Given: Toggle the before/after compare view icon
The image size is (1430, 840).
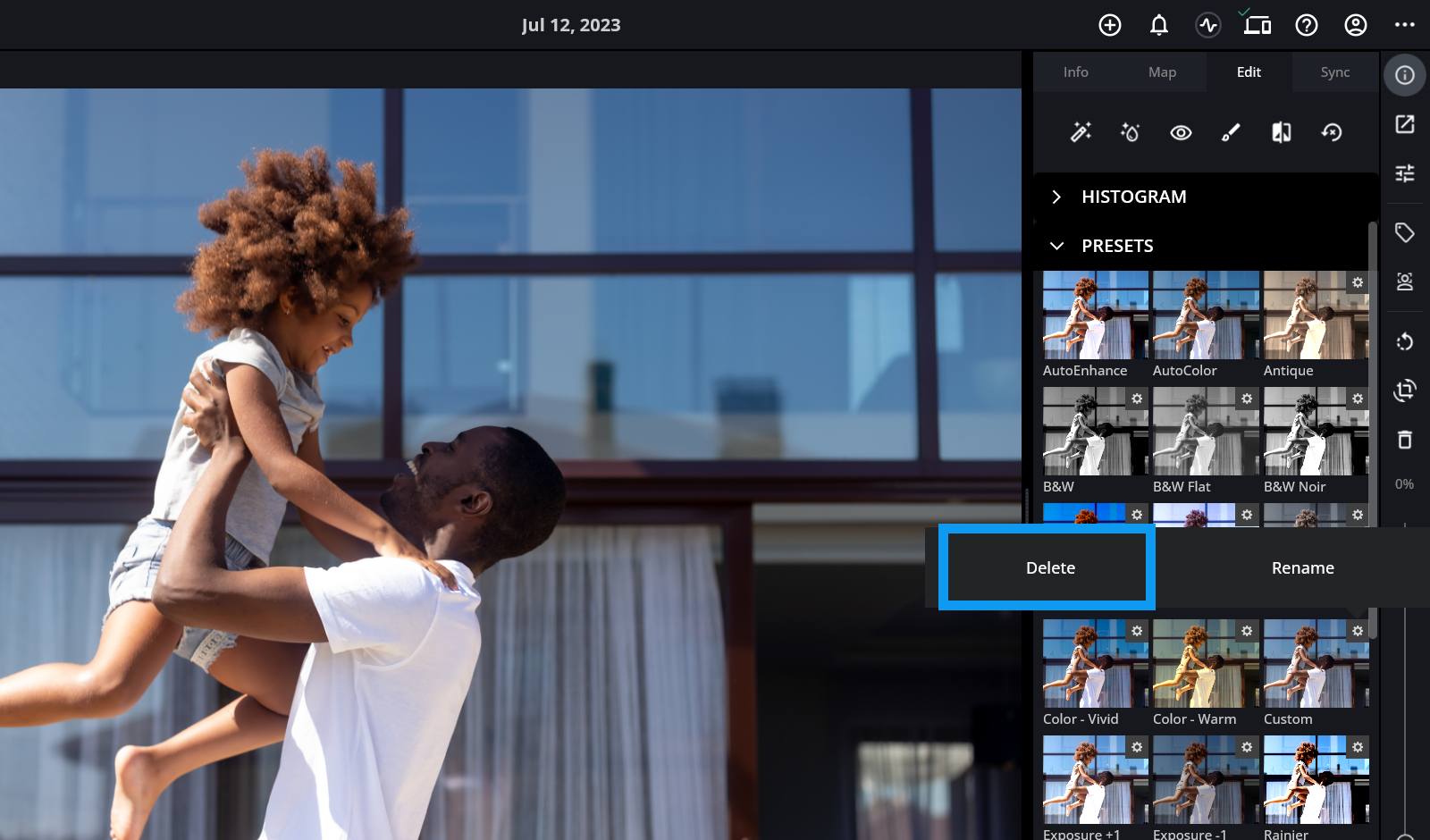Looking at the screenshot, I should (x=1282, y=132).
